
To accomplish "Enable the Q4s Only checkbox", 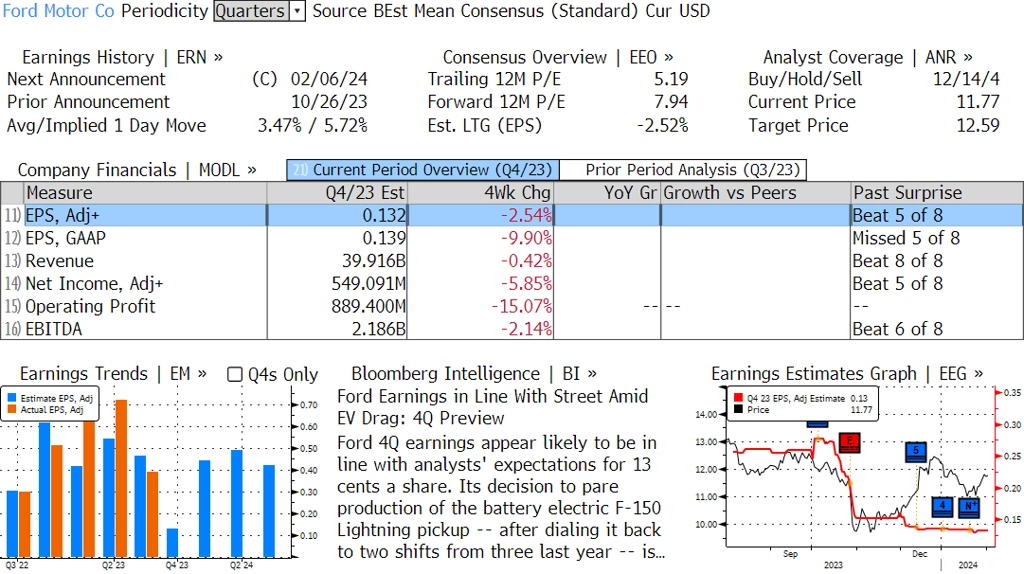I will [234, 374].
